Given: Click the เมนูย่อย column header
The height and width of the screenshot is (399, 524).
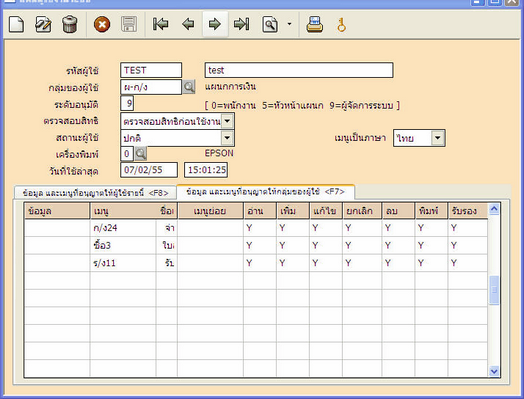Looking at the screenshot, I should [210, 211].
